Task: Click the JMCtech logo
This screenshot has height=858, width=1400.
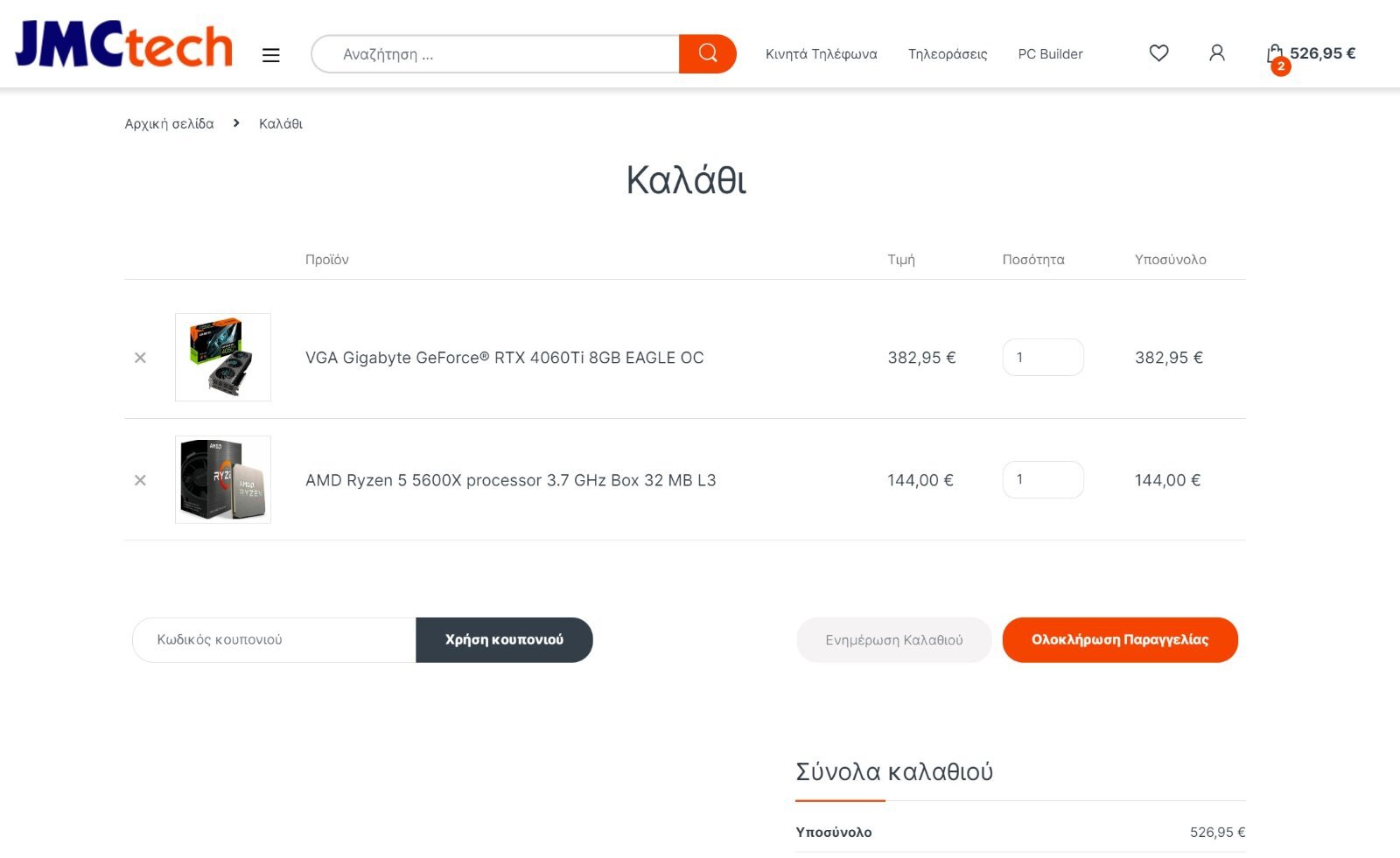Action: click(123, 45)
